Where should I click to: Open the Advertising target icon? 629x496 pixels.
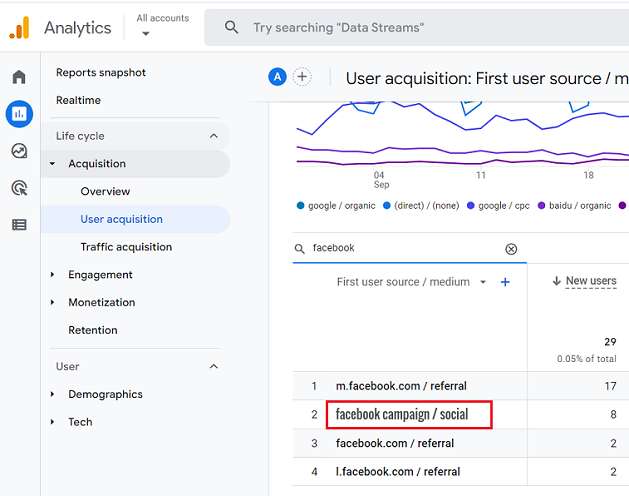(19, 188)
